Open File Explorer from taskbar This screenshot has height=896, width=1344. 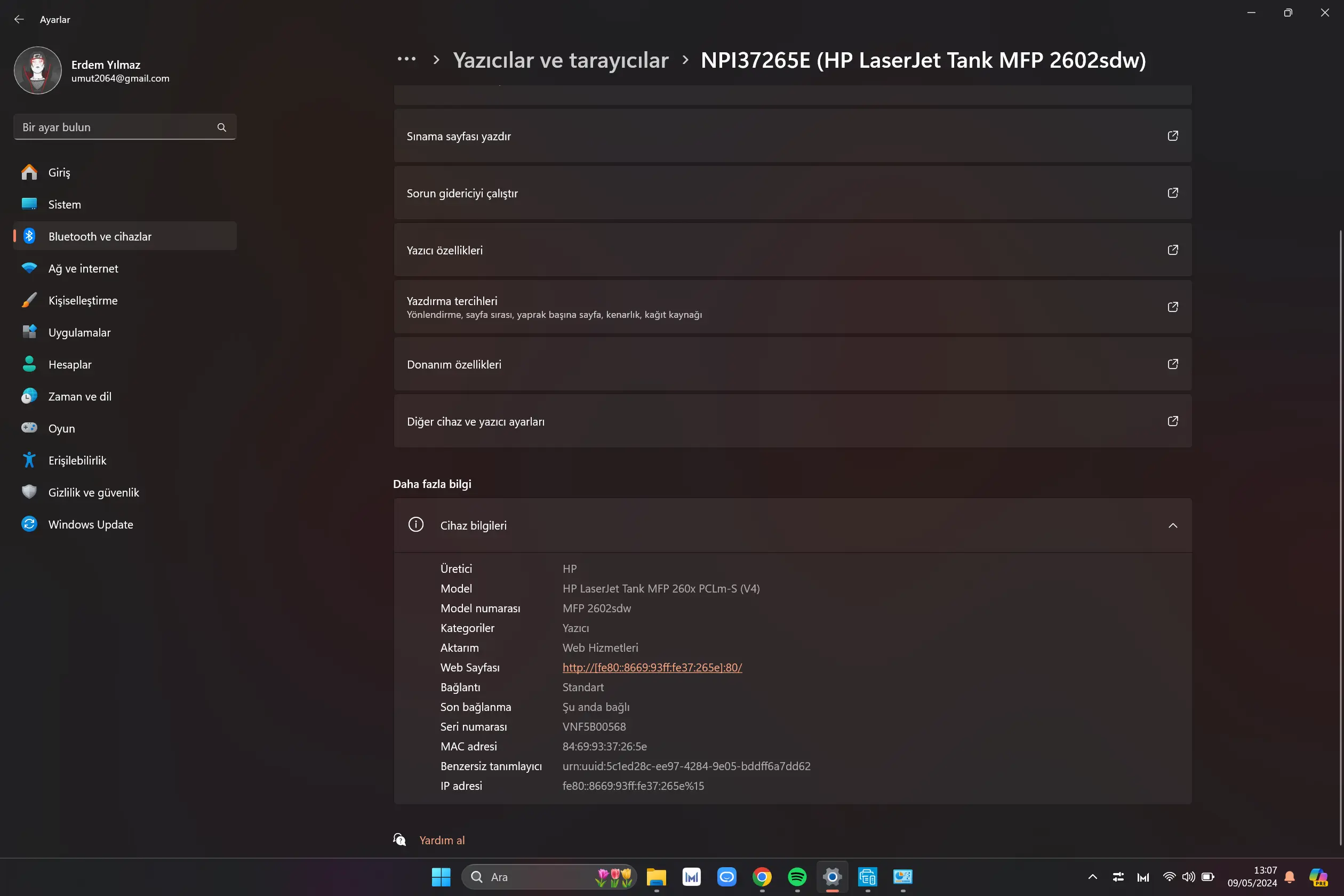pos(656,877)
